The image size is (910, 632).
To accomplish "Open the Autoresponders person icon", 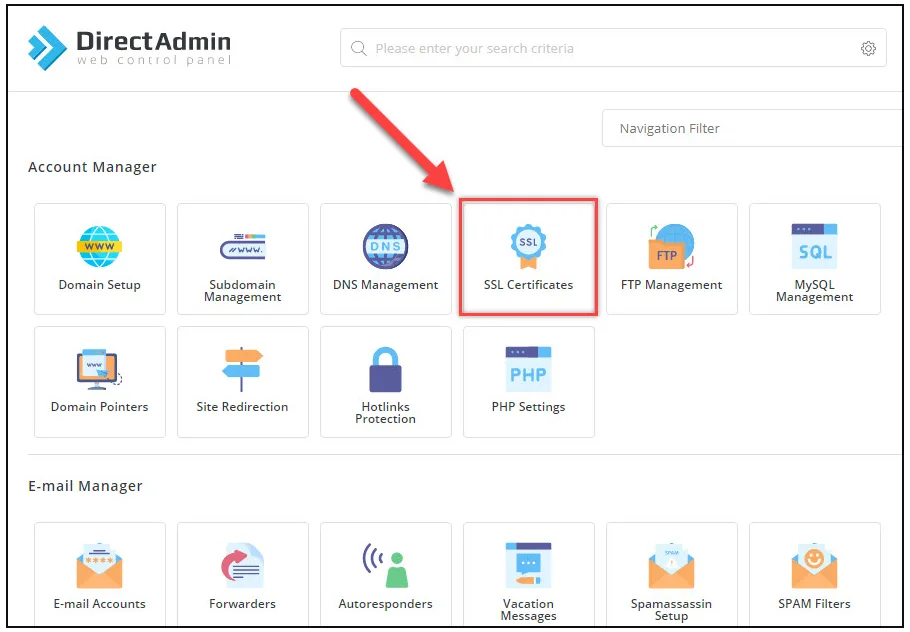I will (x=385, y=566).
